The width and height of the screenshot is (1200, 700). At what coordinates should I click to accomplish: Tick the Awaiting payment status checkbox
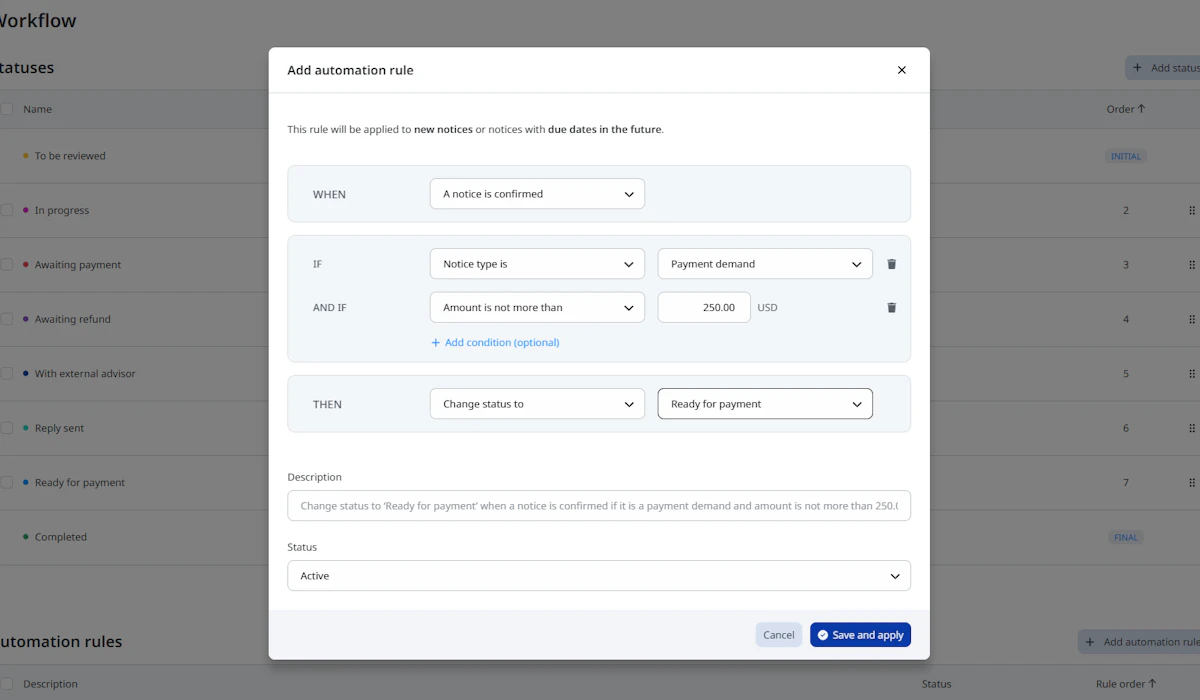point(7,265)
